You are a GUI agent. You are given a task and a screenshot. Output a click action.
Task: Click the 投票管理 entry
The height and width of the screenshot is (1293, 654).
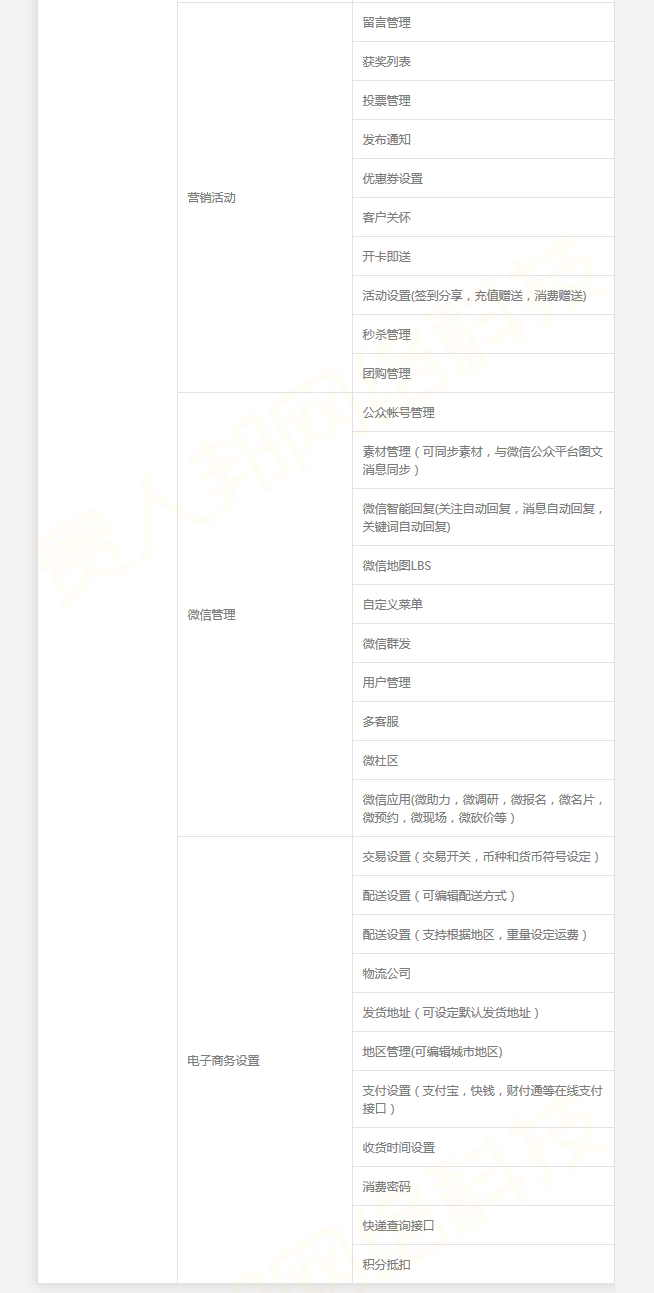coord(483,100)
